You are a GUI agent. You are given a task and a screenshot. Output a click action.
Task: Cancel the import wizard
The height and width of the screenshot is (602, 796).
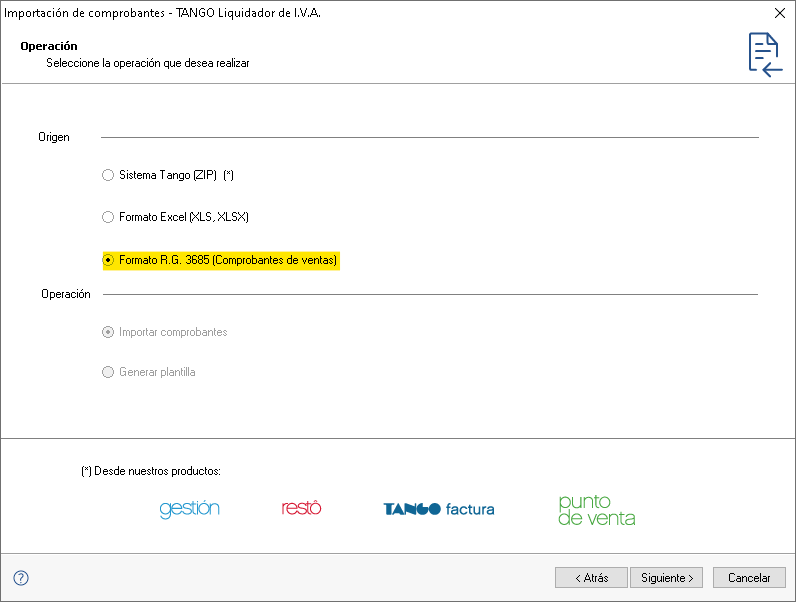pos(749,578)
